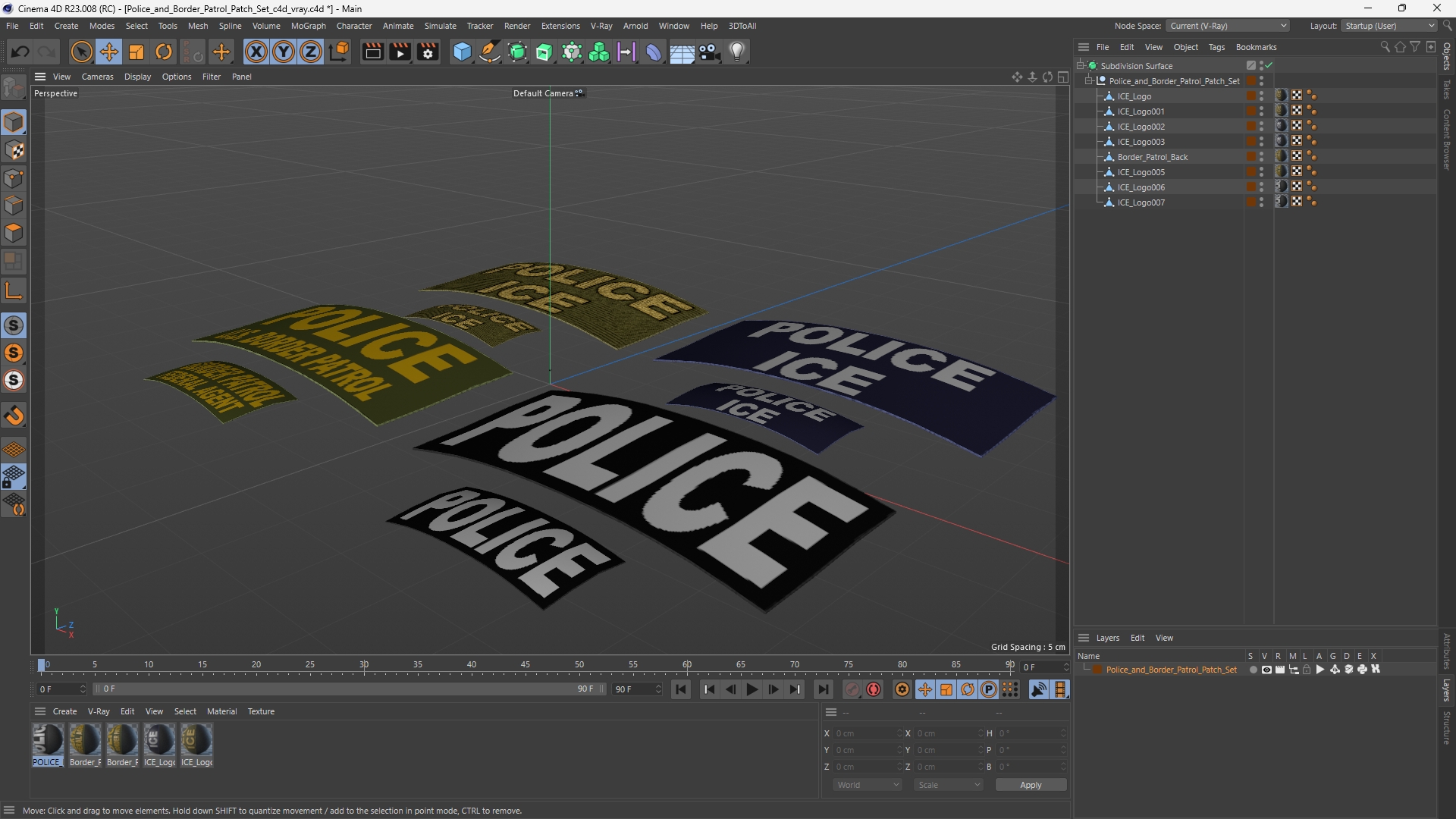Open Objects manager search icon

(x=1385, y=47)
